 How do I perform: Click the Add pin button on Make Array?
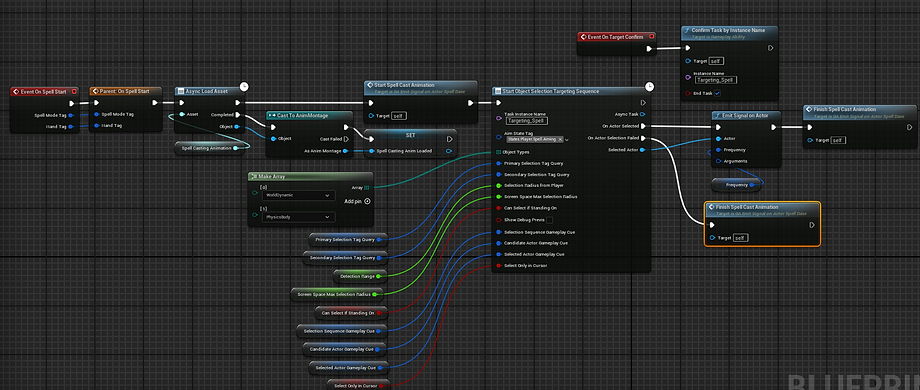tap(357, 201)
